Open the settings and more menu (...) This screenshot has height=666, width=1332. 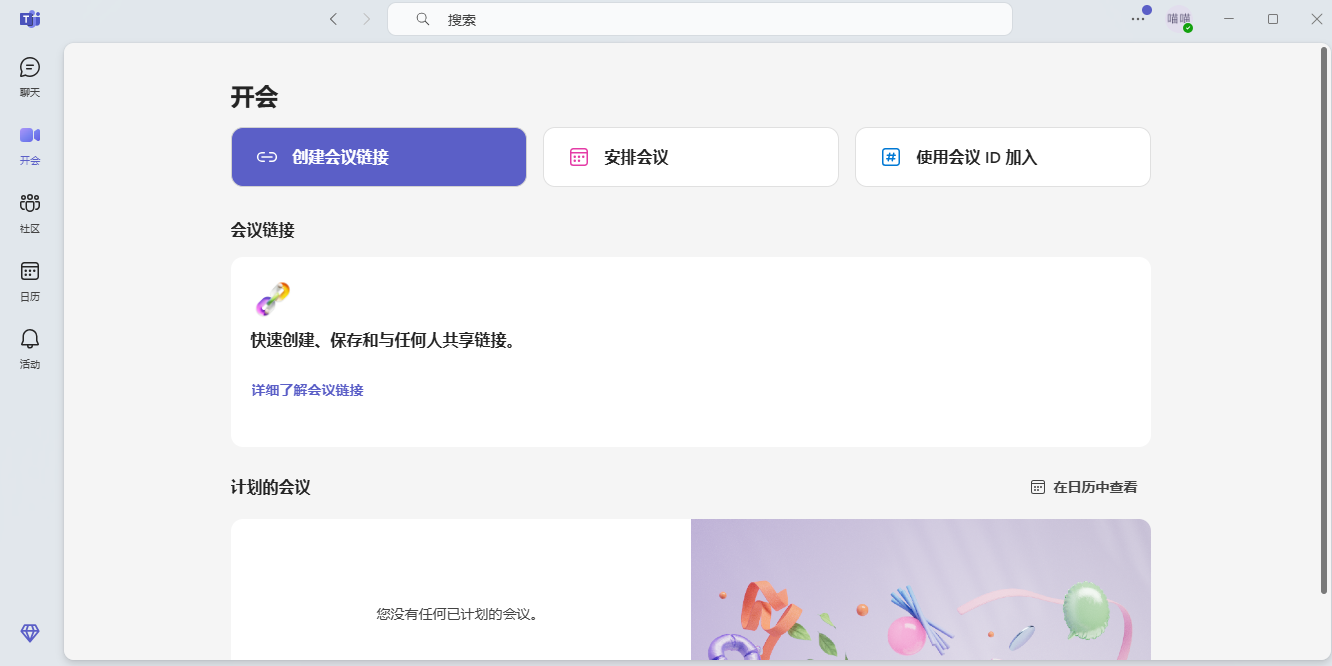click(x=1137, y=18)
